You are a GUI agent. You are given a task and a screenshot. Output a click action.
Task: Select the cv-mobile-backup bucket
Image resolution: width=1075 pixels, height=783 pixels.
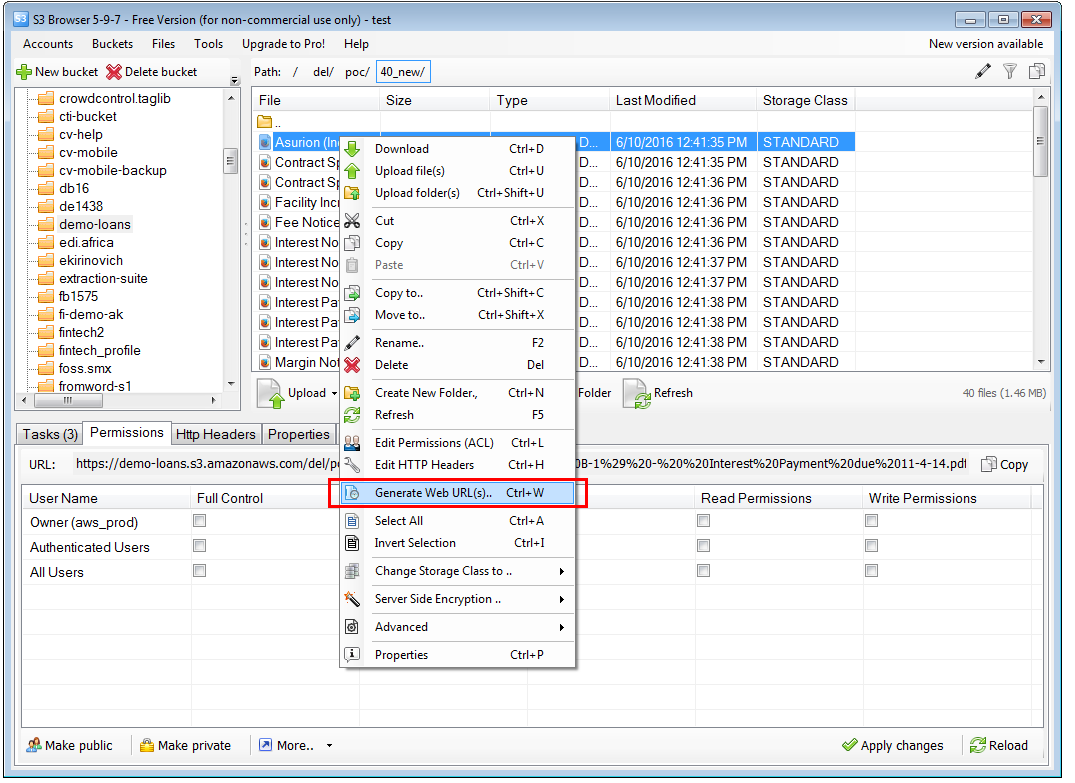click(112, 171)
